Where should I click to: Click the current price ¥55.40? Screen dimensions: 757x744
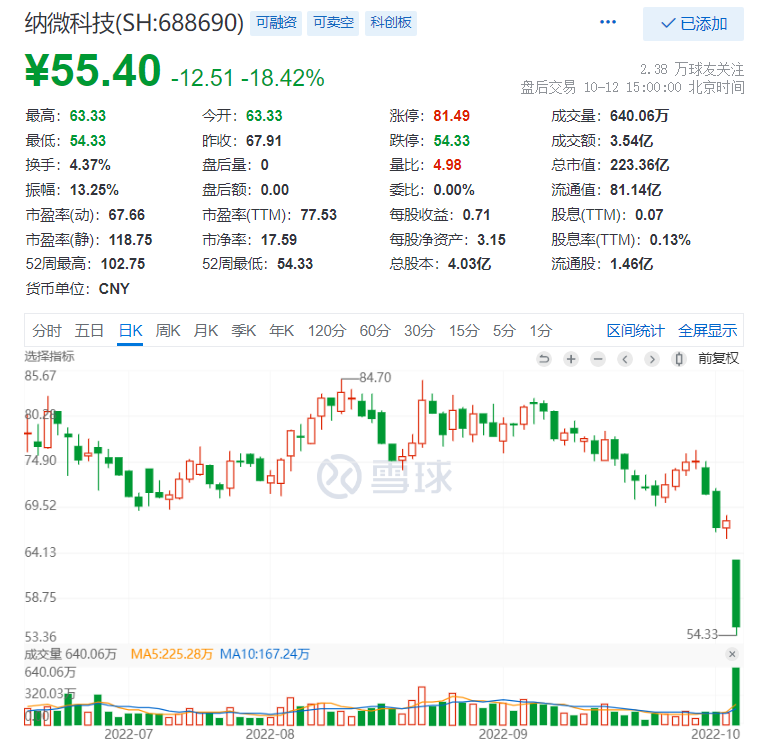[93, 71]
